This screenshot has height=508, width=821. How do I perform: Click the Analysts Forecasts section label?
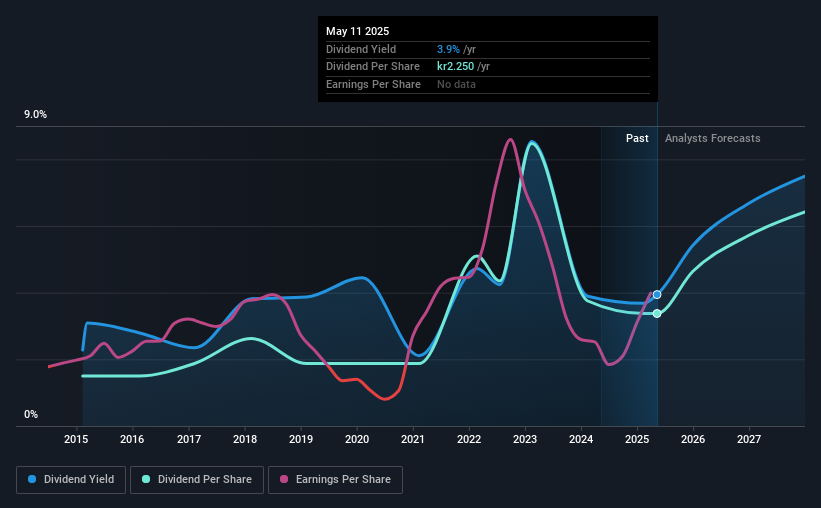(x=713, y=138)
